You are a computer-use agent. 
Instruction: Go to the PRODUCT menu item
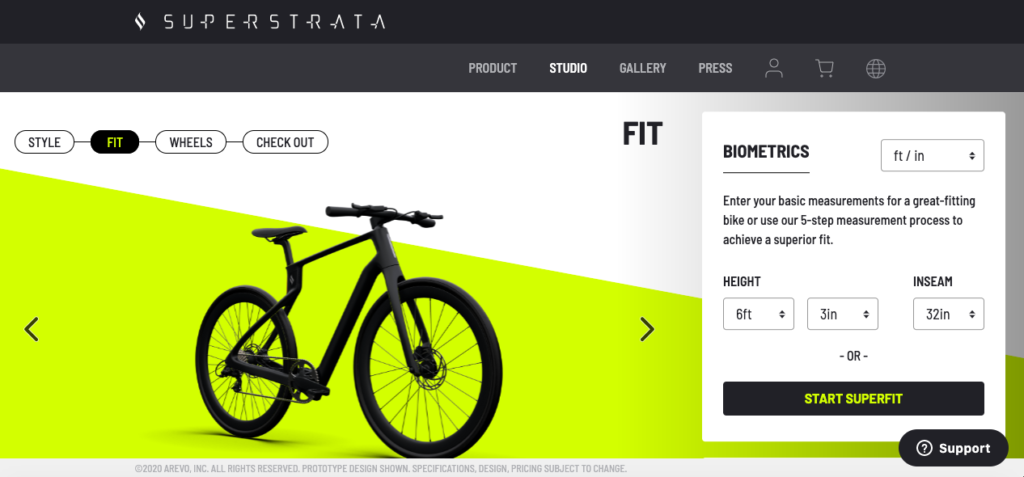tap(492, 68)
